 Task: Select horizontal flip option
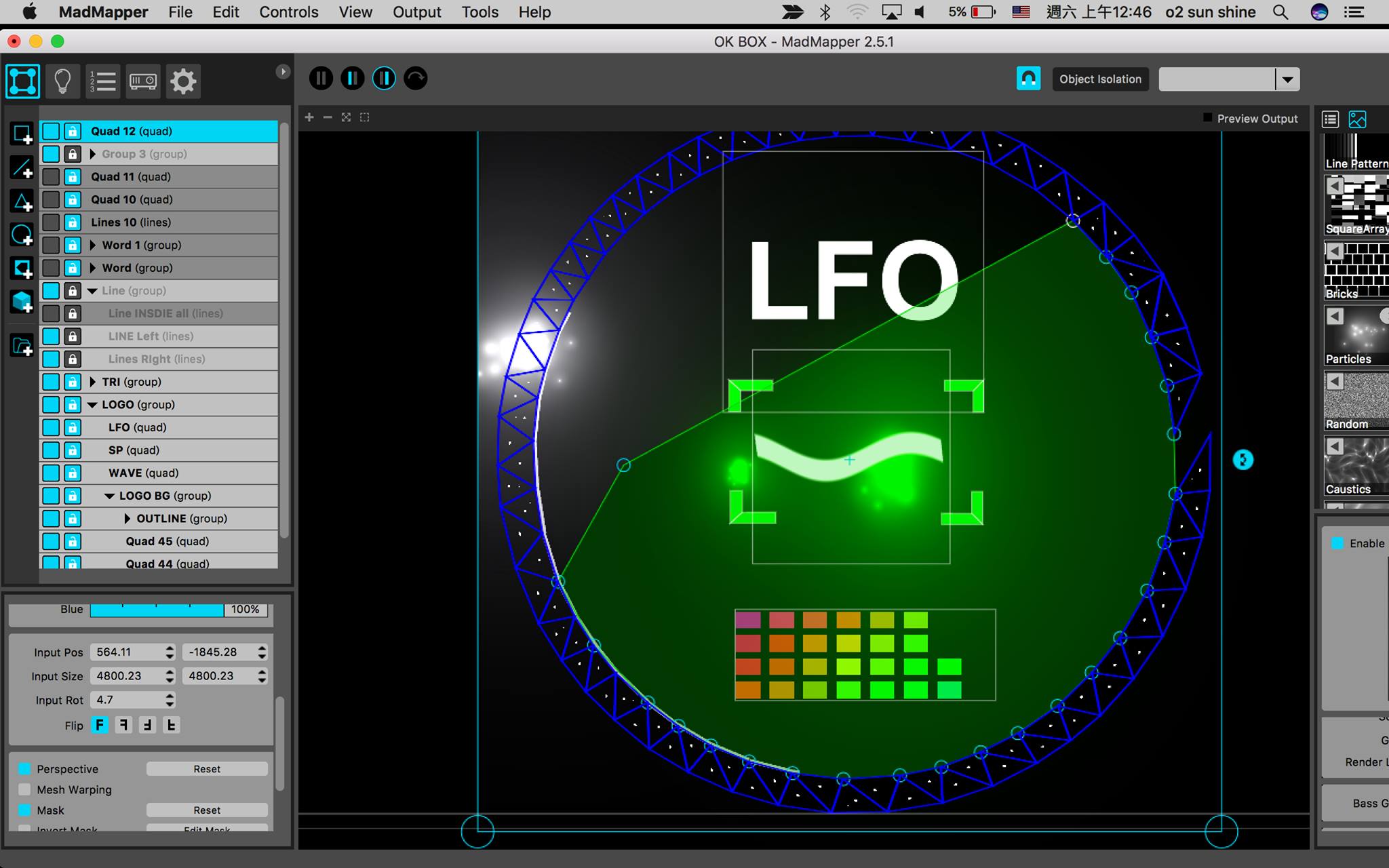click(123, 725)
